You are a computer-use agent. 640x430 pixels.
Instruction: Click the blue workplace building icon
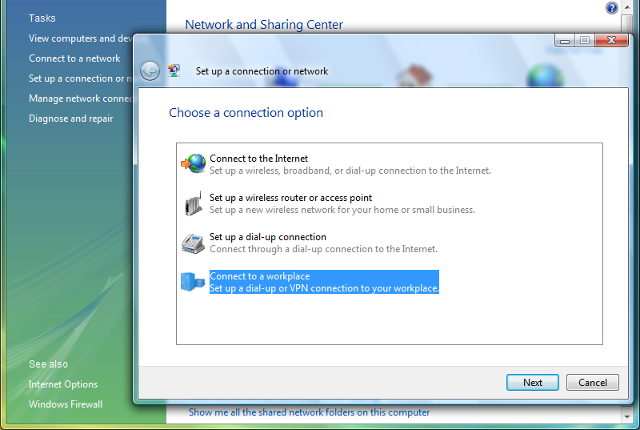pos(193,282)
